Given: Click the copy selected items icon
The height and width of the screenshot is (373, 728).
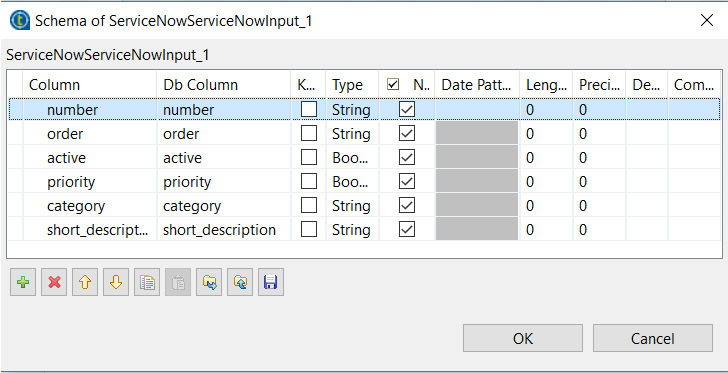Looking at the screenshot, I should pyautogui.click(x=147, y=282).
